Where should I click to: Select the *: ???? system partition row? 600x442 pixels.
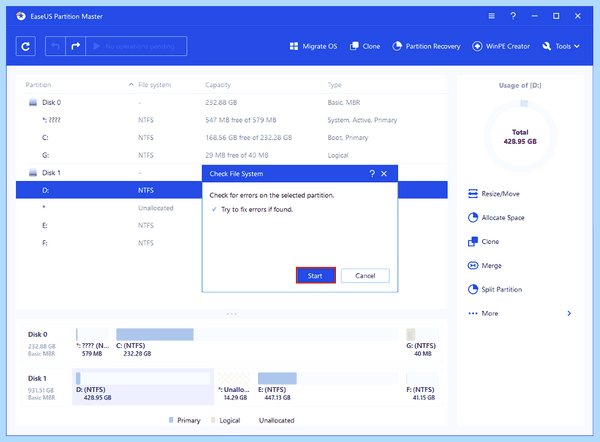pos(232,120)
